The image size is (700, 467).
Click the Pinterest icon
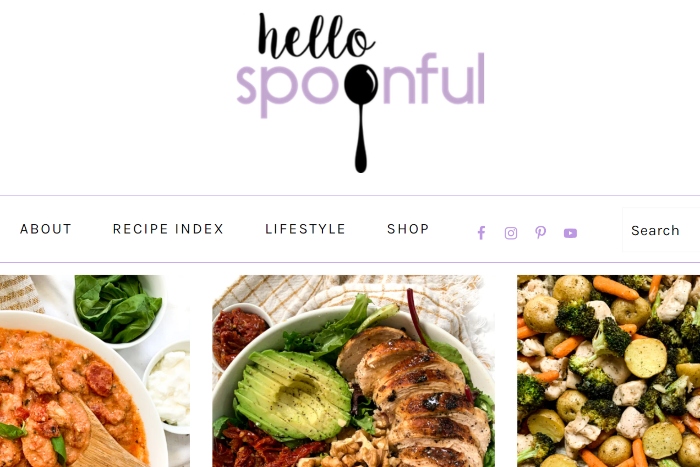(x=541, y=233)
